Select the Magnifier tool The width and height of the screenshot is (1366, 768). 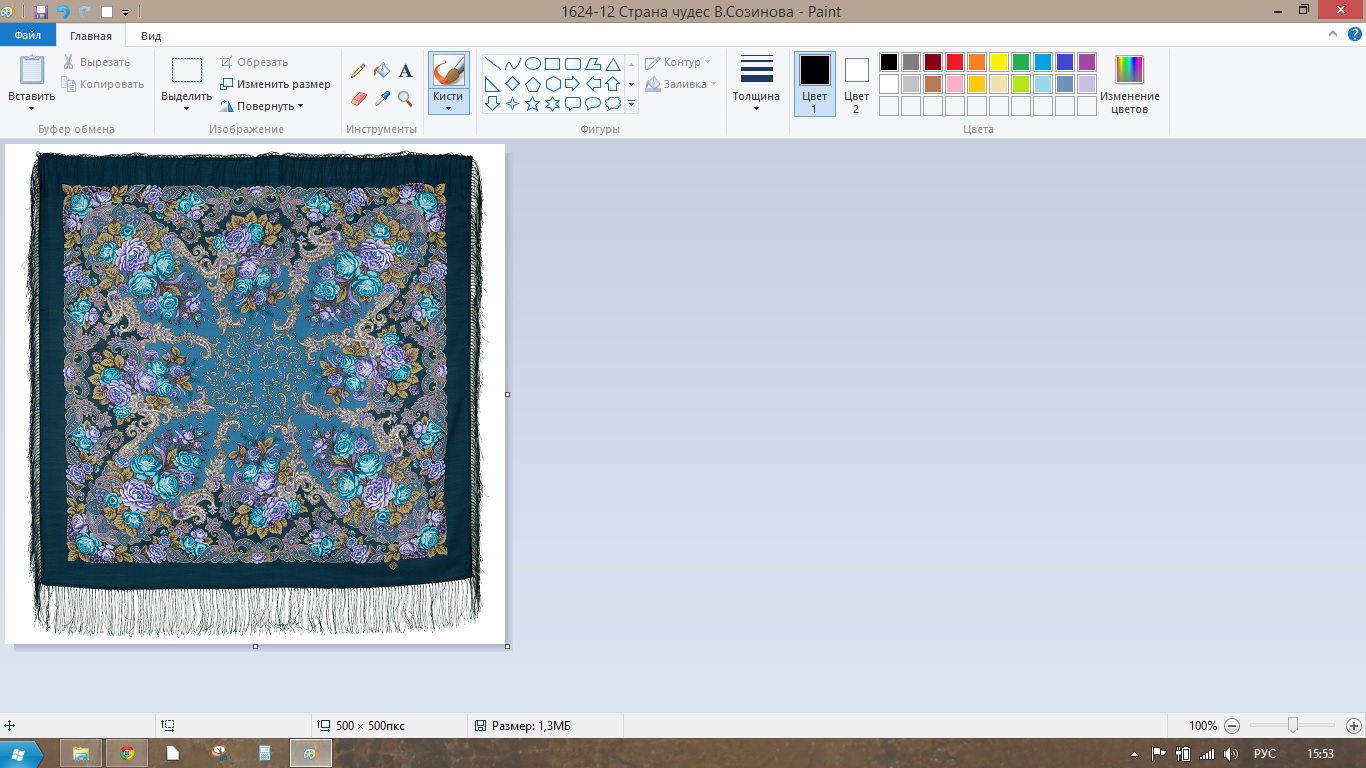coord(405,98)
